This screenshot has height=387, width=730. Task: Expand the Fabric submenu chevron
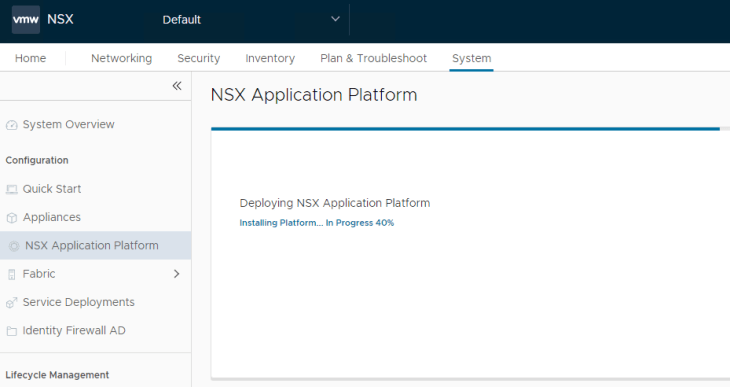tap(176, 274)
